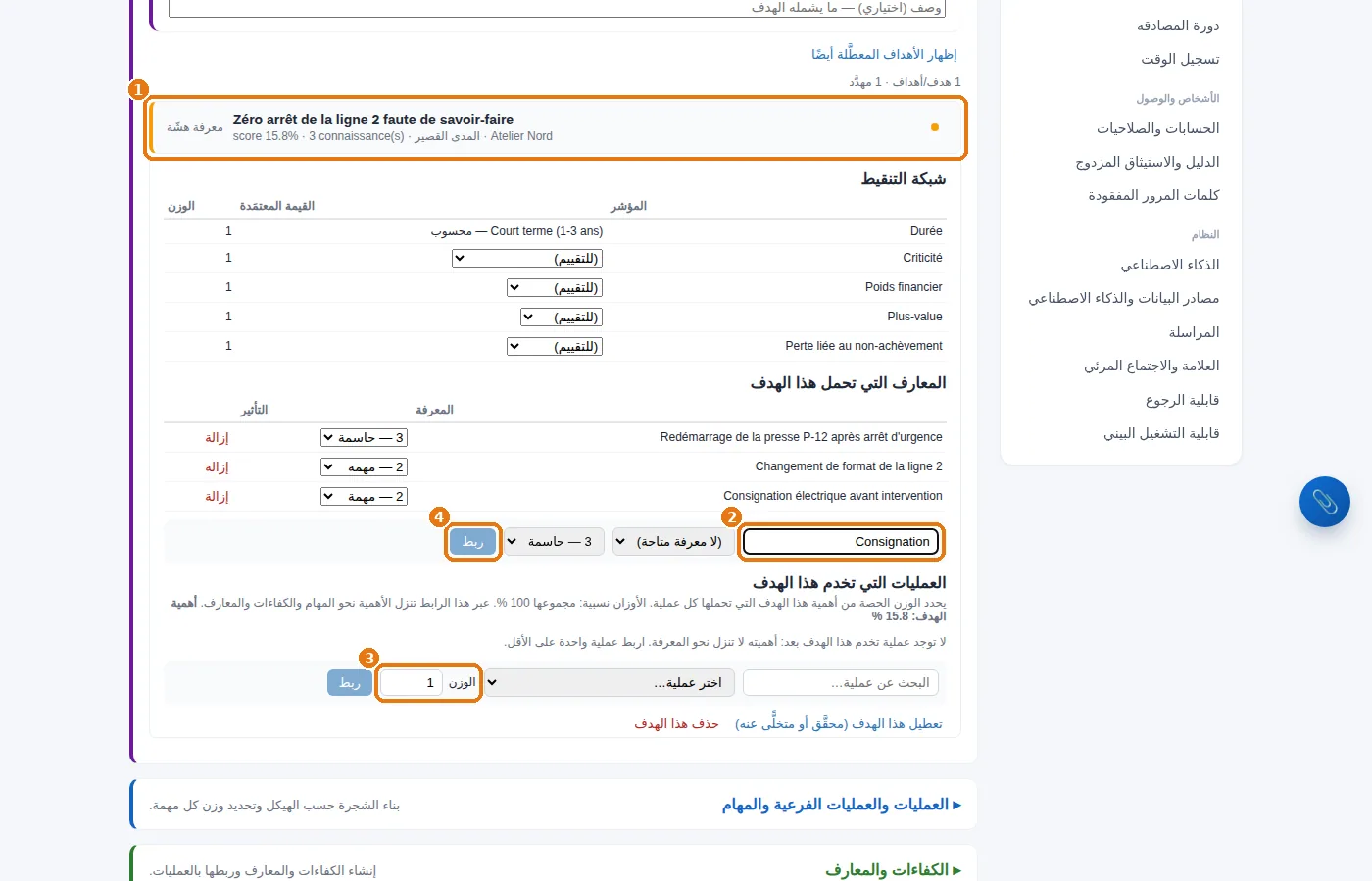Open مصادر البيانات والذكاء الاصطناعي in sidebar
Viewport: 1372px width, 881px height.
(1124, 298)
